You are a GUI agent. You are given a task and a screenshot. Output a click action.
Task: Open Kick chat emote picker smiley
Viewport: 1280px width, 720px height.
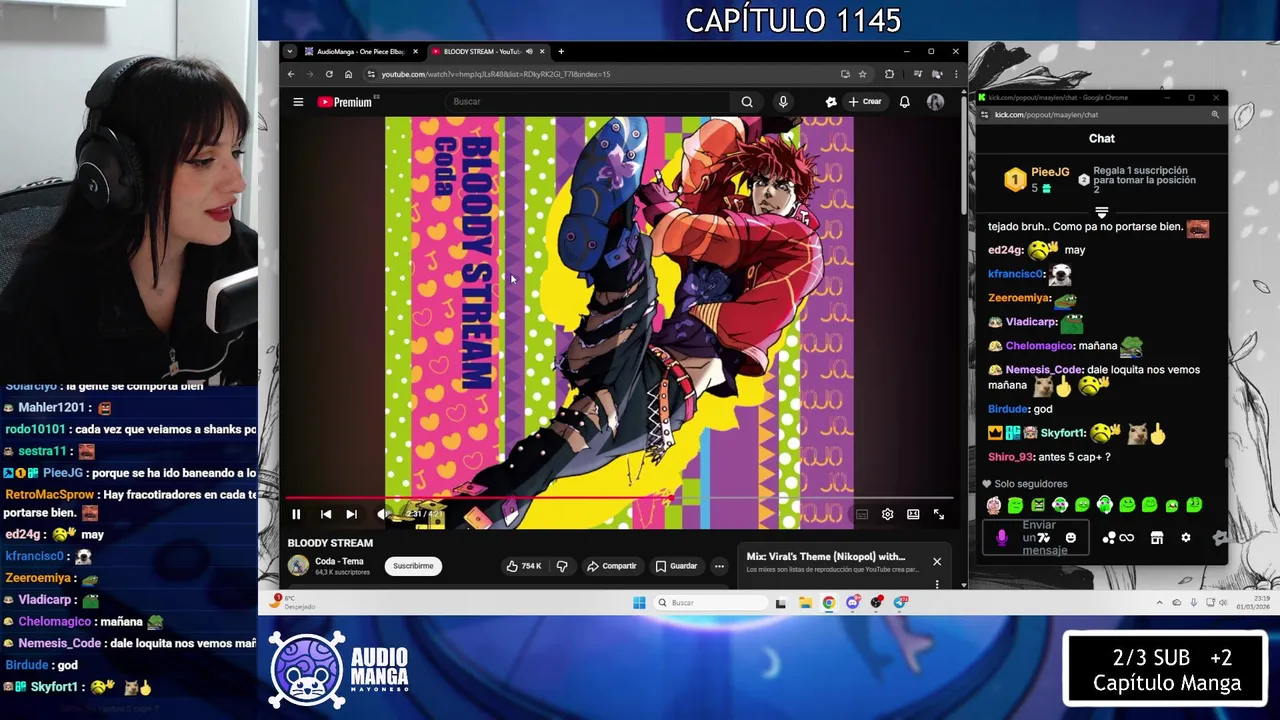point(1071,538)
